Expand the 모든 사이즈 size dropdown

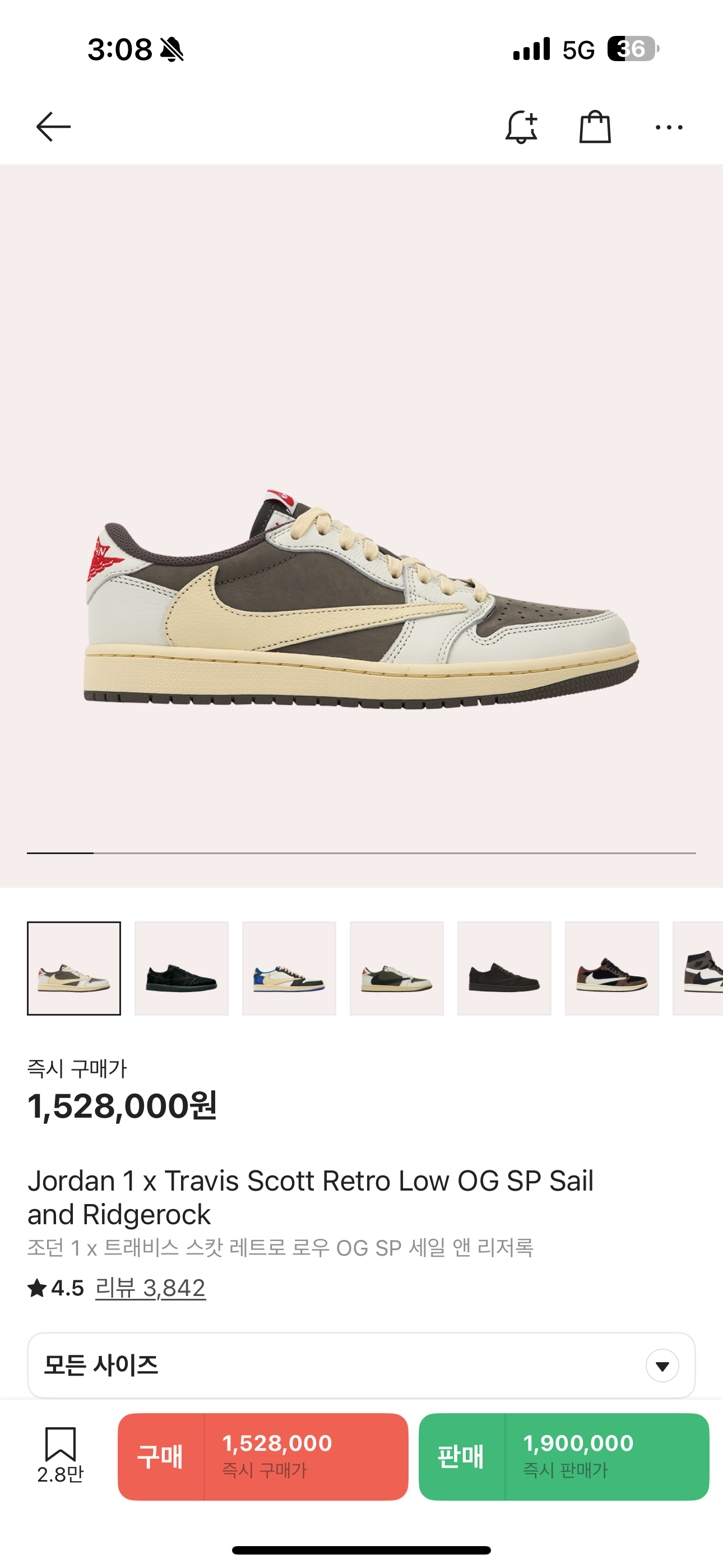pyautogui.click(x=361, y=1366)
